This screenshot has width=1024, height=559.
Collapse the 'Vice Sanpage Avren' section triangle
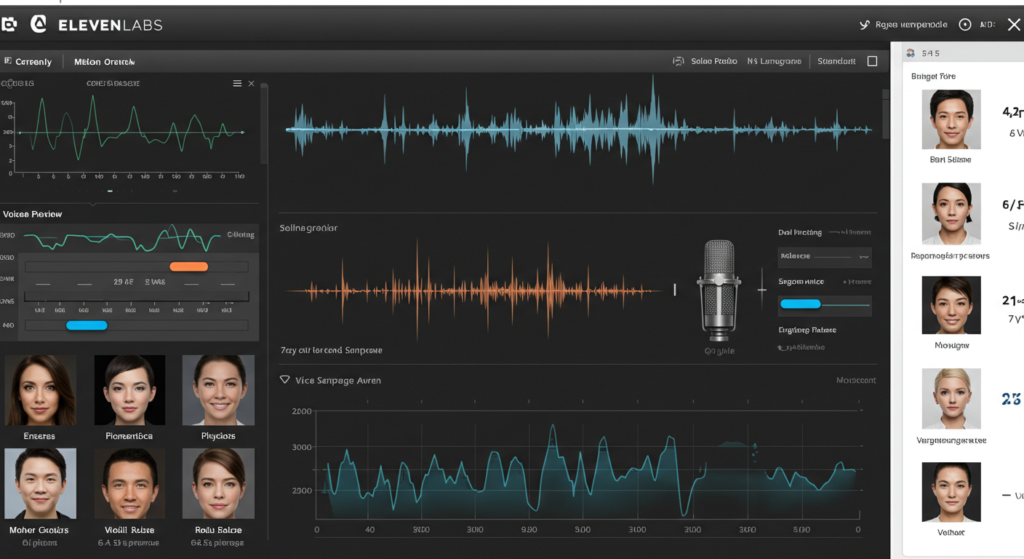tap(285, 379)
